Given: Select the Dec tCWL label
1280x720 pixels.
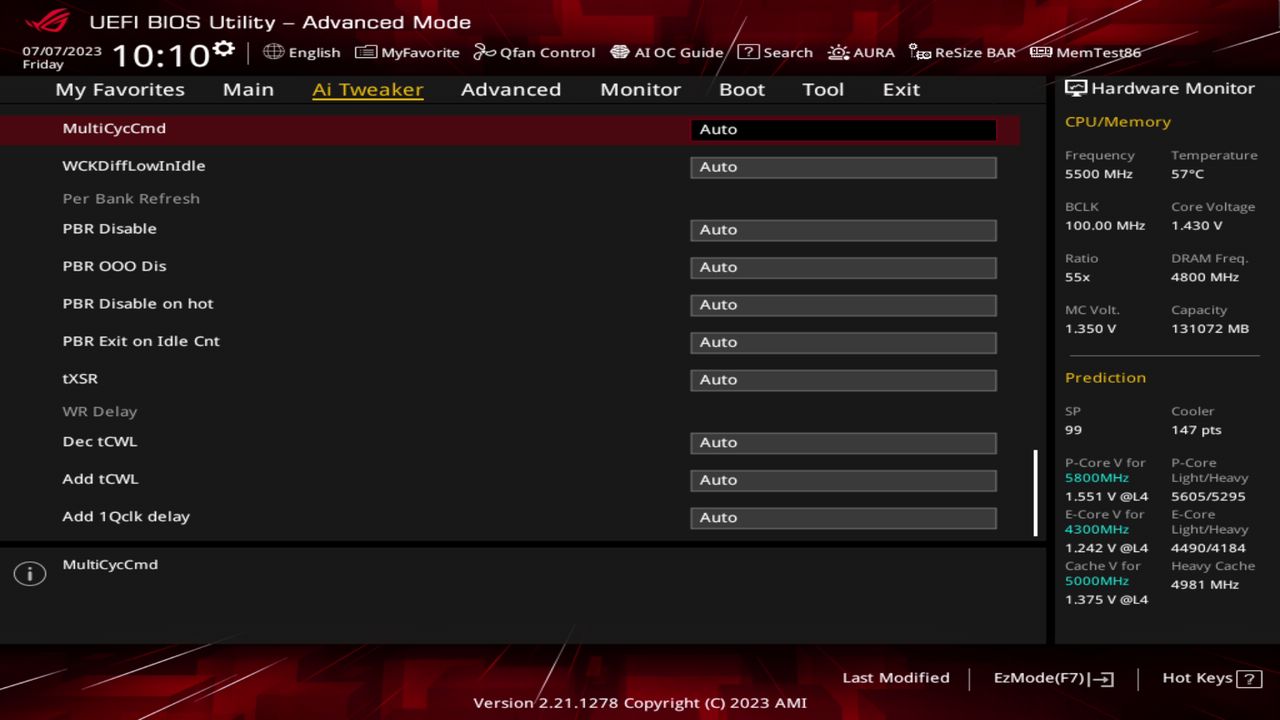Looking at the screenshot, I should pos(100,441).
